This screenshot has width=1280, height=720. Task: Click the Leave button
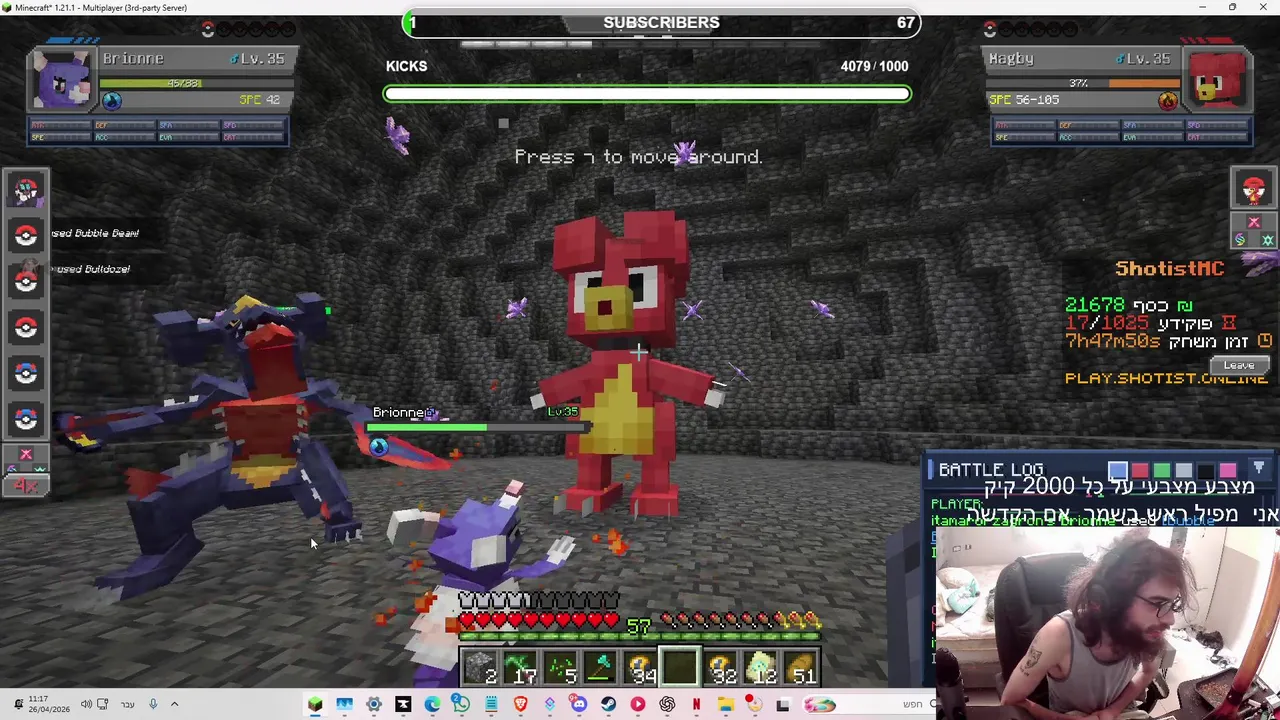[x=1239, y=366]
